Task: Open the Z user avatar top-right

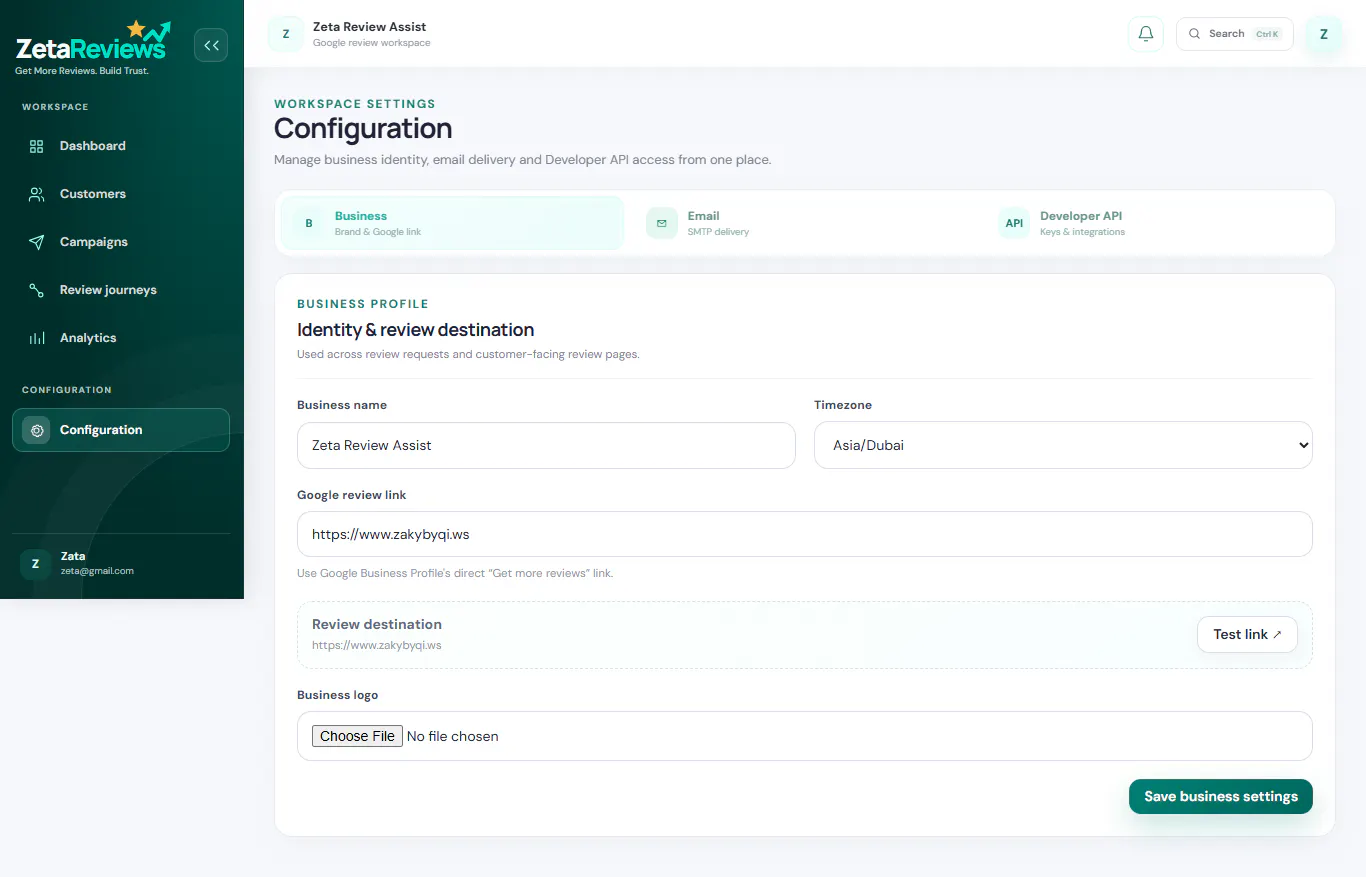Action: [1324, 34]
